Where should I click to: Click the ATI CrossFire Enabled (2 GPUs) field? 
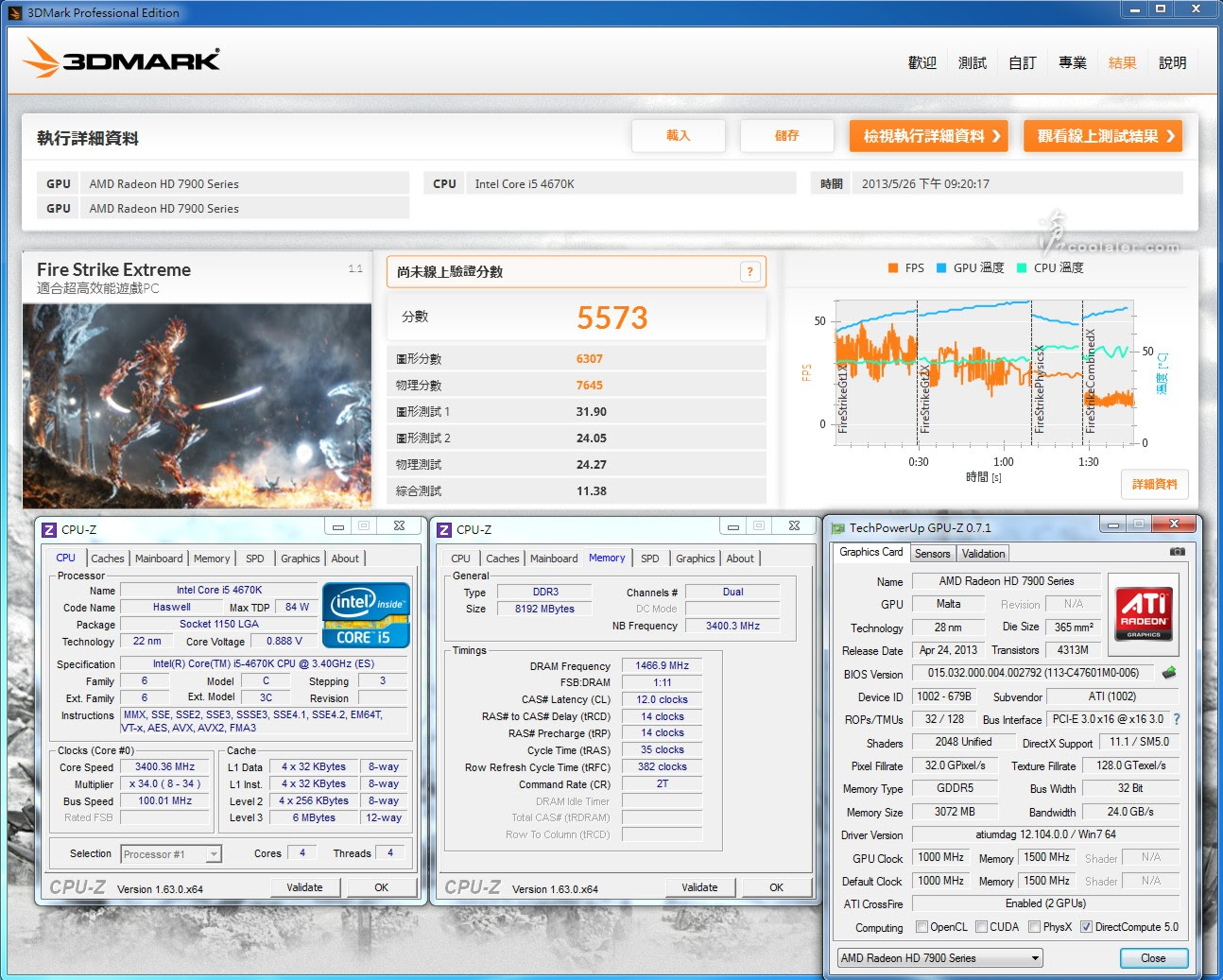(x=1045, y=904)
